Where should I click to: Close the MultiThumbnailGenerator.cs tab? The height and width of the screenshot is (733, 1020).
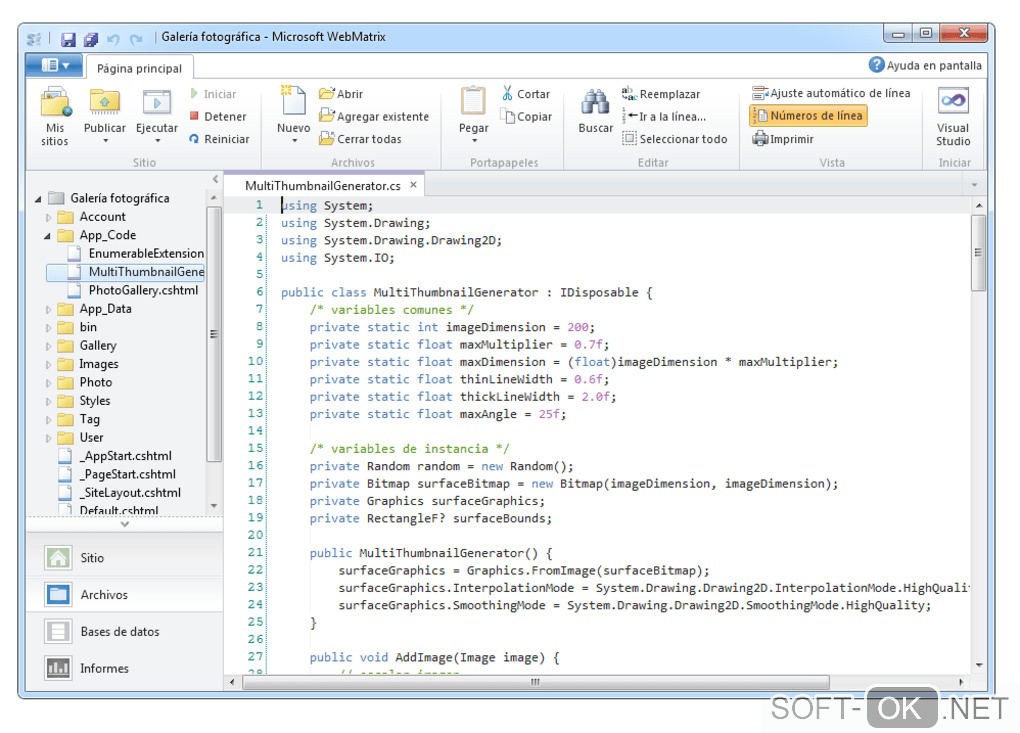[412, 185]
